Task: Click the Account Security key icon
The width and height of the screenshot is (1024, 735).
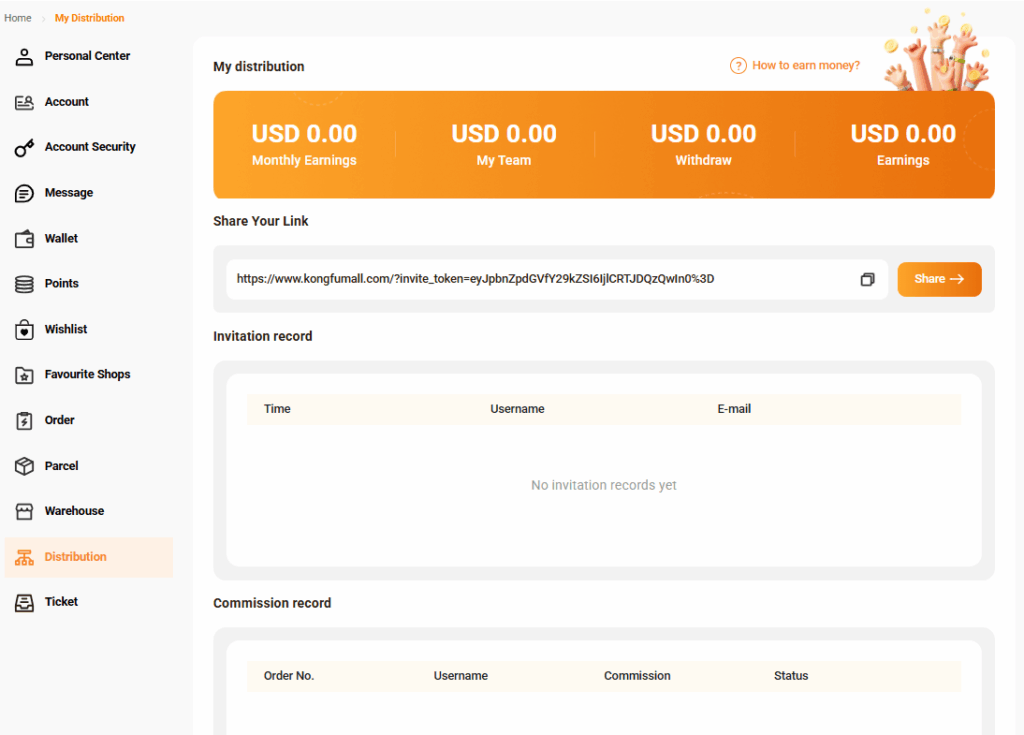Action: pyautogui.click(x=25, y=148)
